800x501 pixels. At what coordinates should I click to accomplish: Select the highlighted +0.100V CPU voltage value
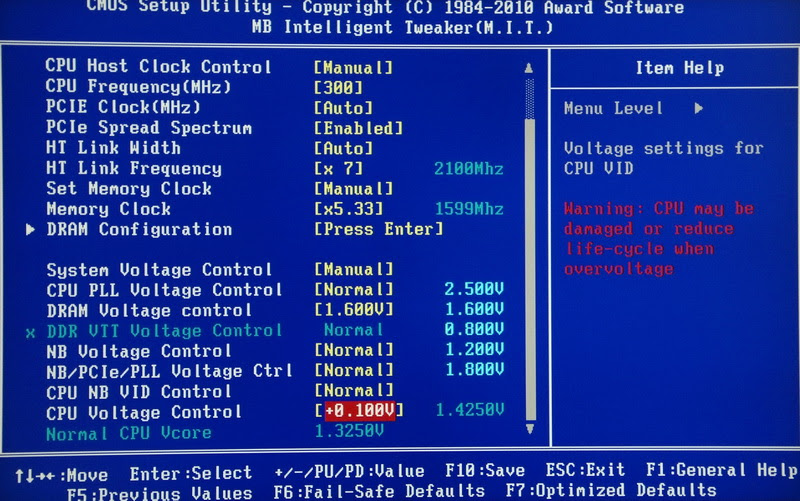360,411
